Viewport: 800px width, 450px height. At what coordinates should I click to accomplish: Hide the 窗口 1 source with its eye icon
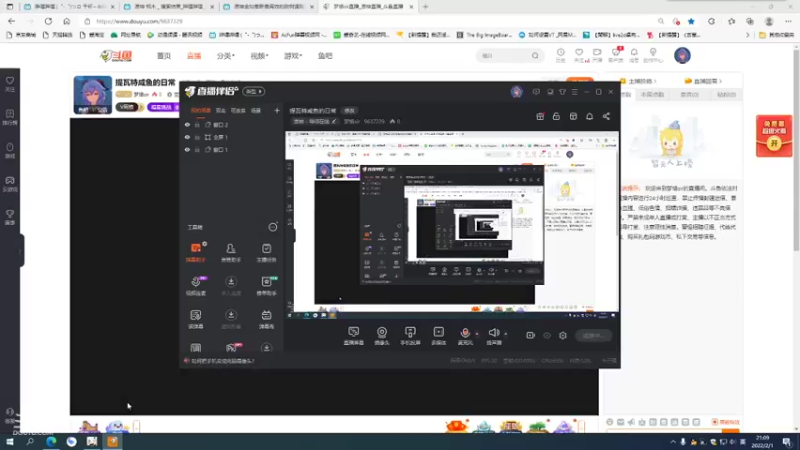pos(187,149)
